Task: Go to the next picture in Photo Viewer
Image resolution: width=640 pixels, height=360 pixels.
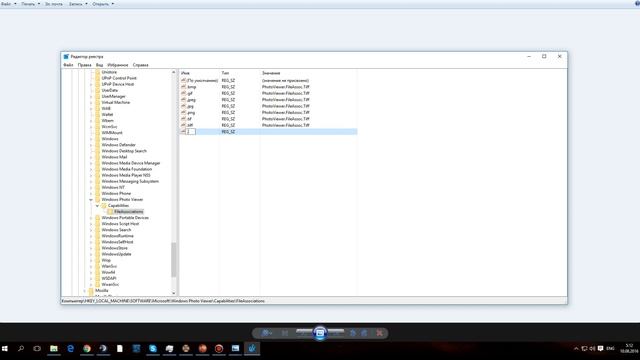Action: 336,333
